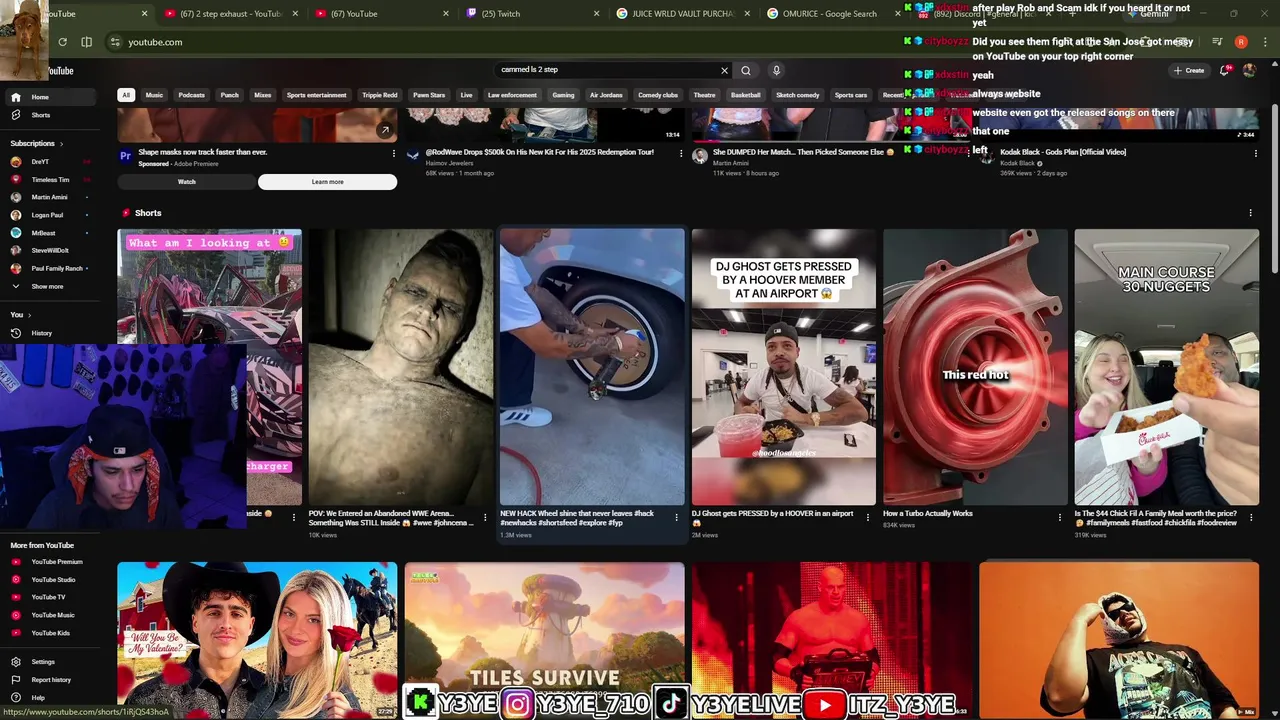Open the media control icon in Chrome toolbar
Viewport: 1280px width, 720px height.
(1217, 42)
